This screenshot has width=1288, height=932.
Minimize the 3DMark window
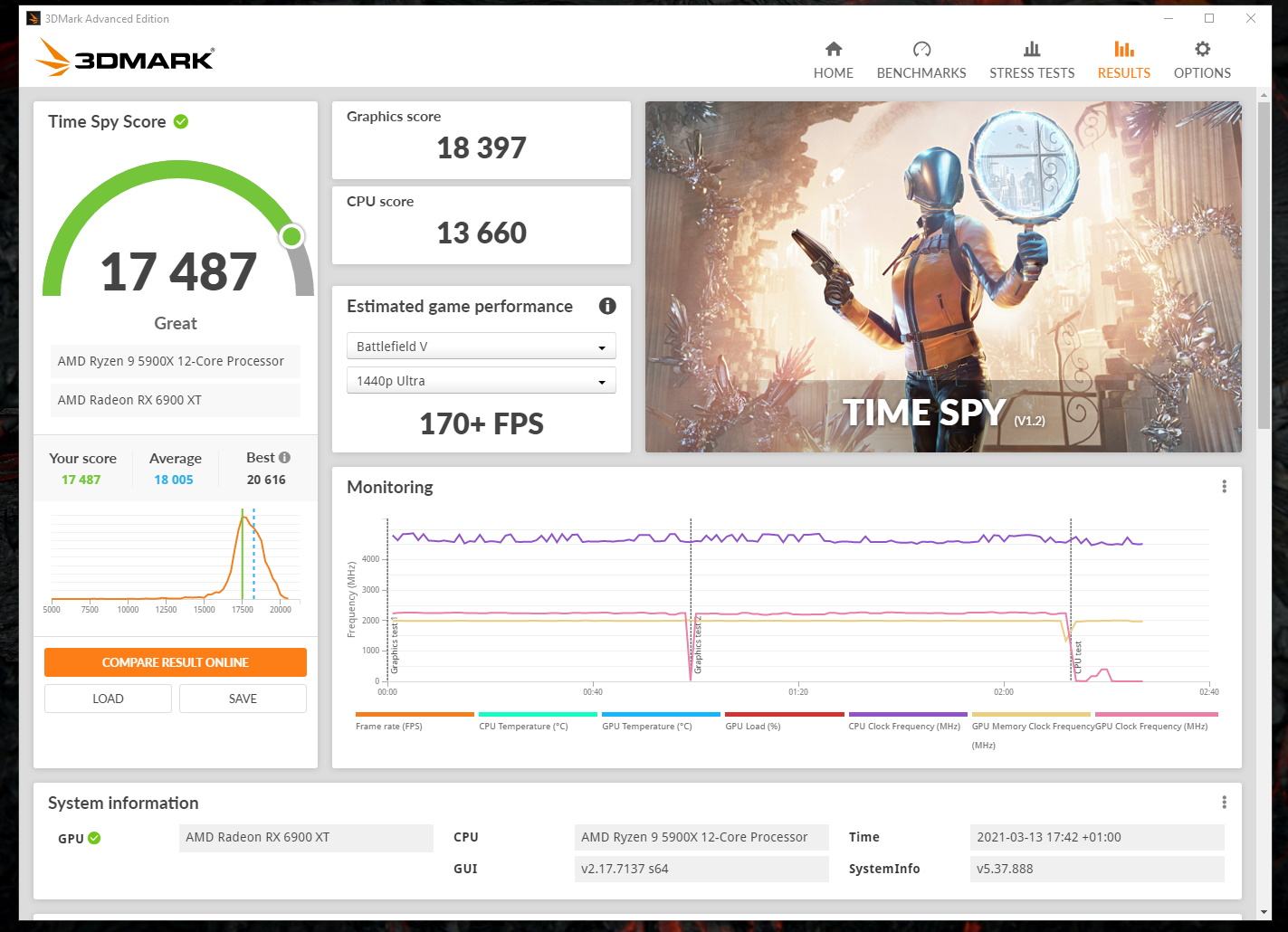pos(1168,18)
